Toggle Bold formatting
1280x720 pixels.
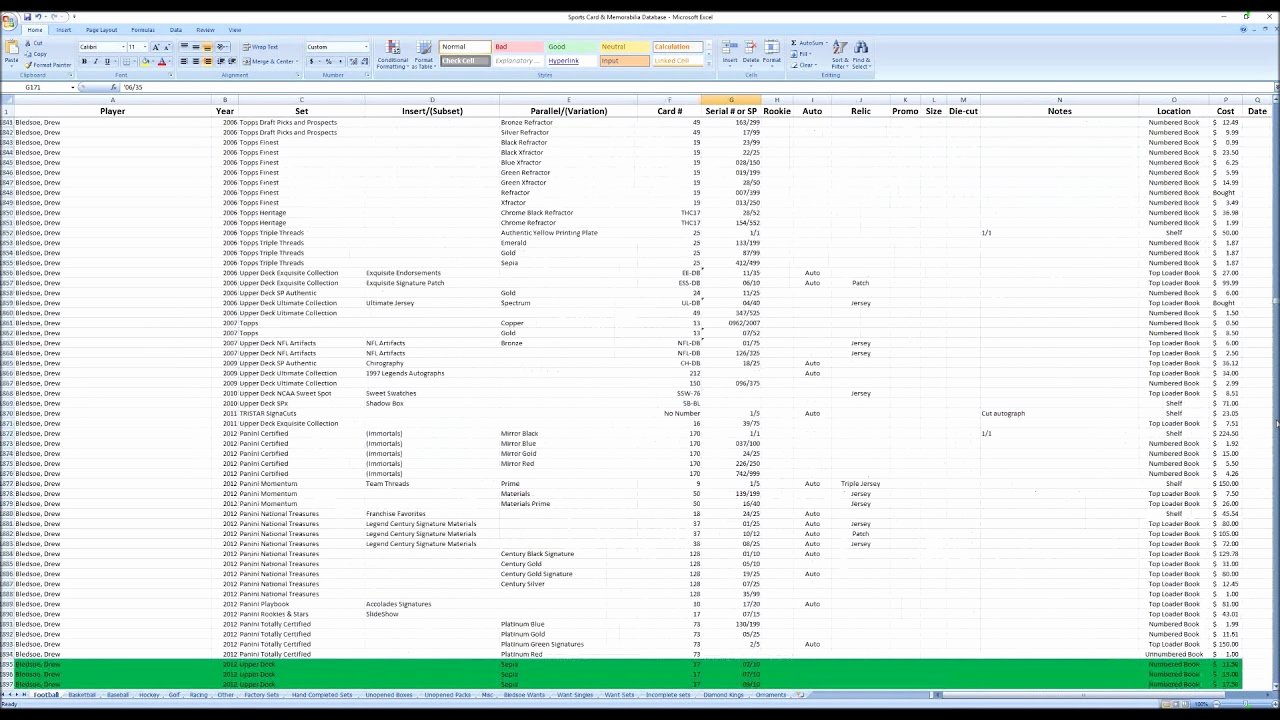[84, 62]
